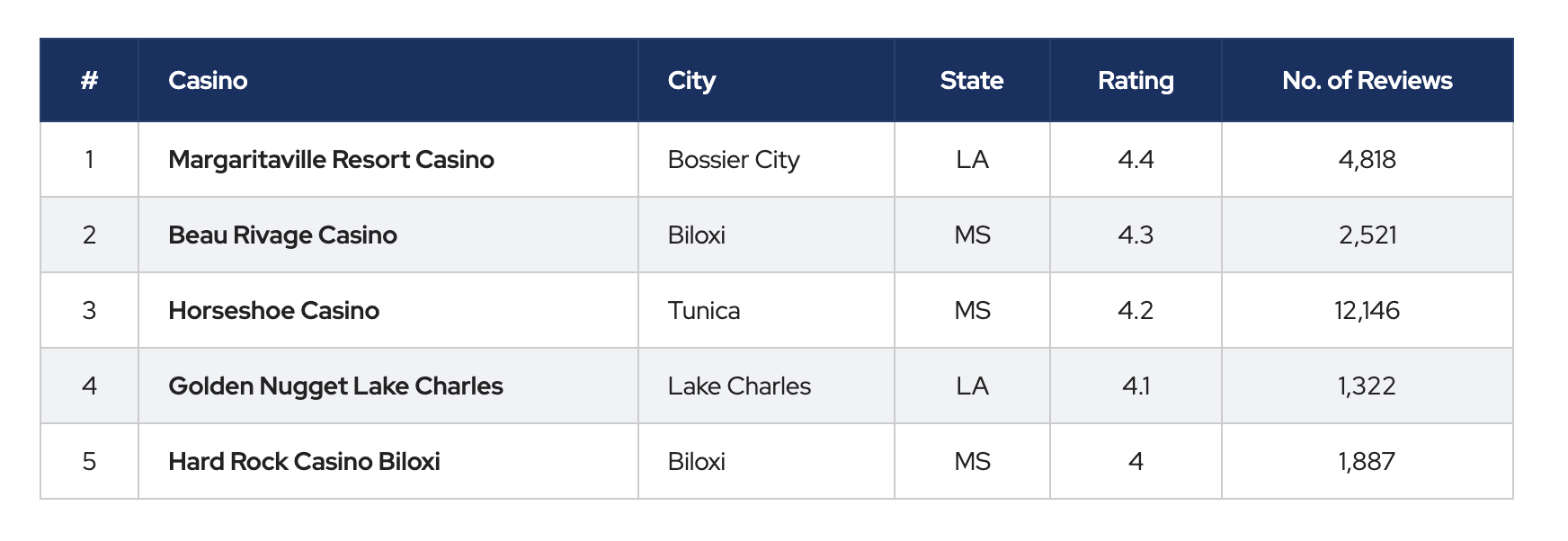The width and height of the screenshot is (1568, 541).
Task: Select Horseshoe Casino name
Action: click(273, 311)
